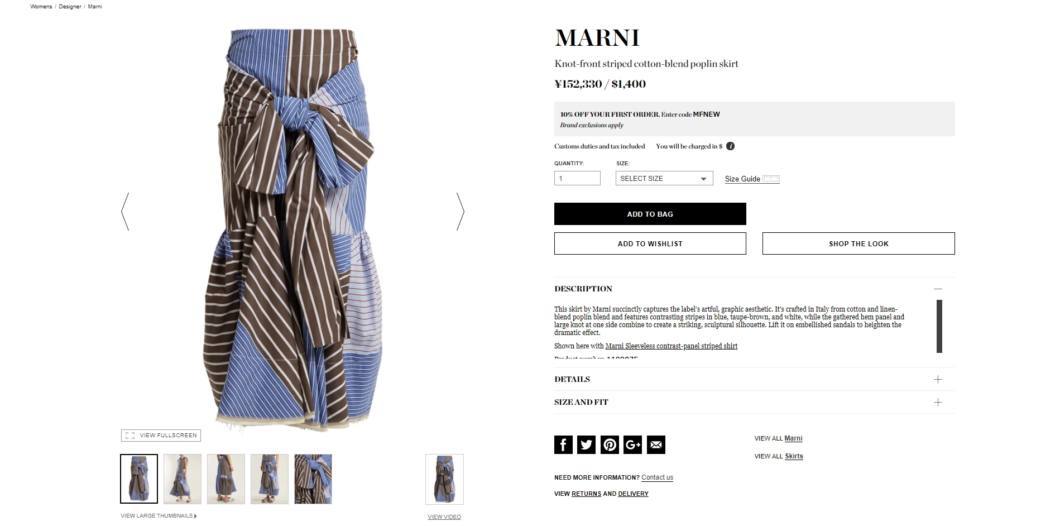Share via Google Plus icon
The height and width of the screenshot is (526, 1060).
633,444
